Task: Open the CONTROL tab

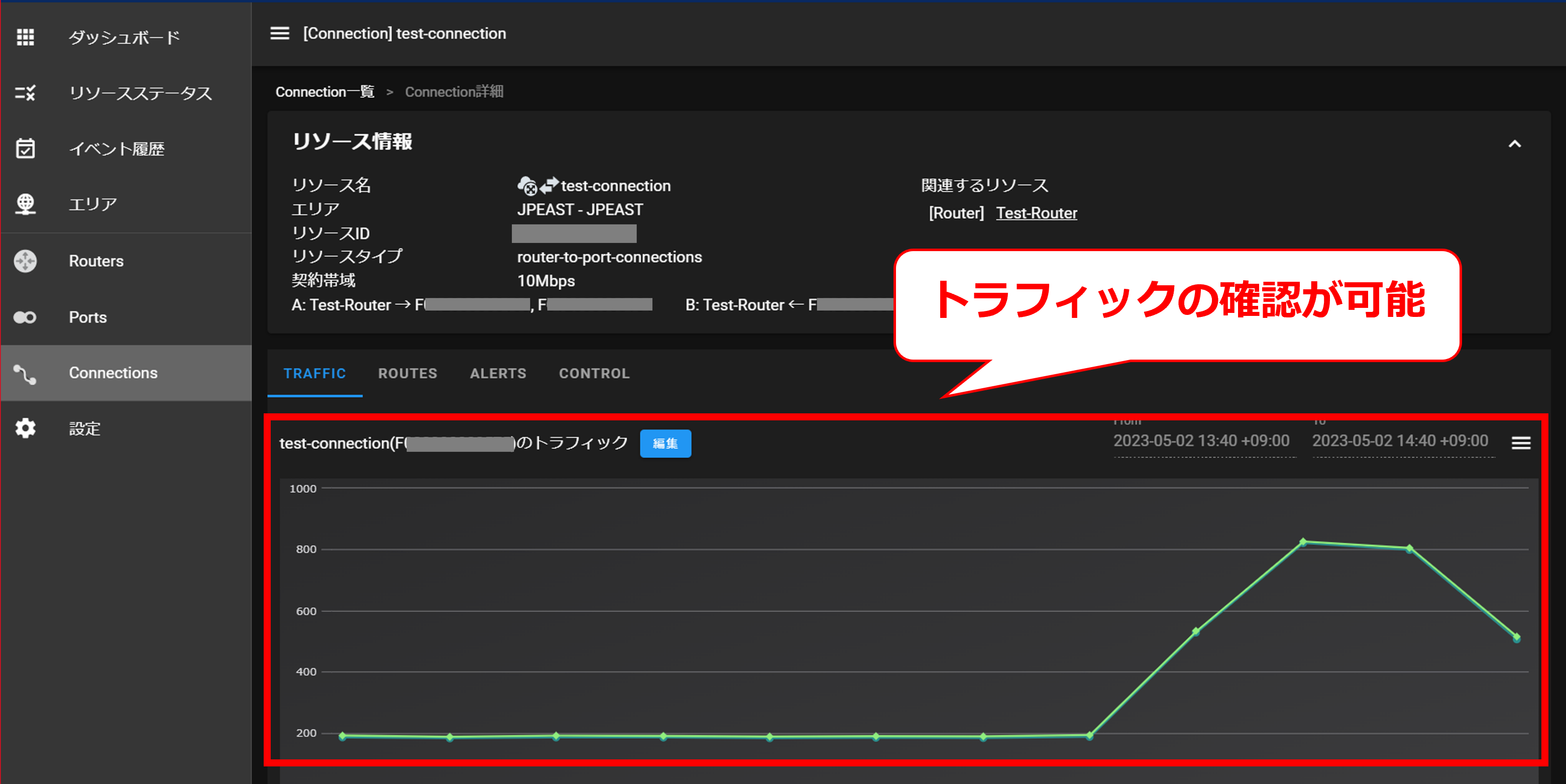Action: [x=594, y=373]
